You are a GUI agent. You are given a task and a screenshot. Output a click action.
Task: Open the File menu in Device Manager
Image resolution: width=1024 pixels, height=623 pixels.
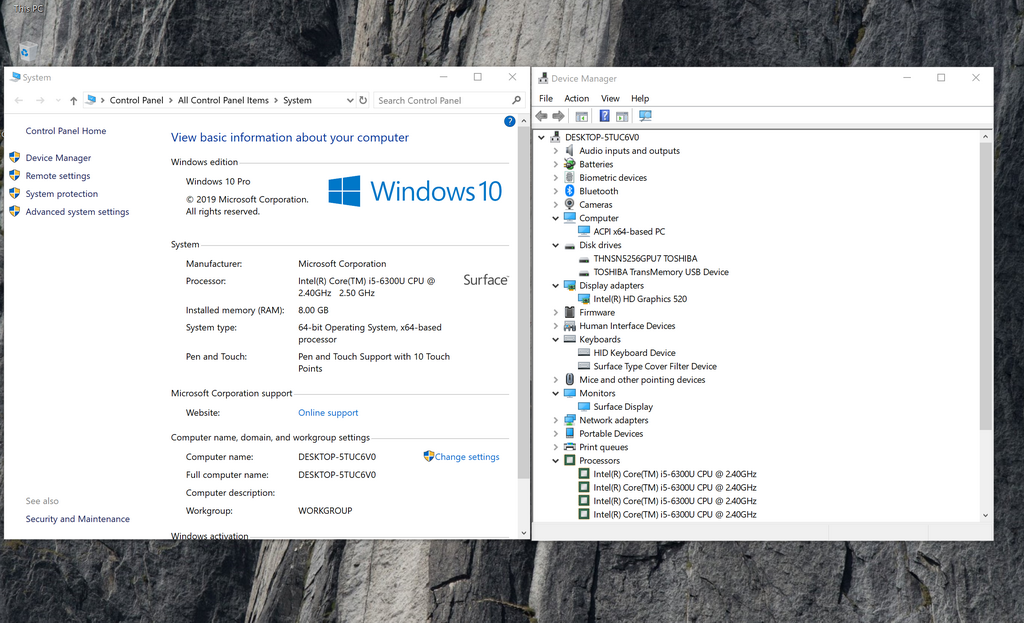click(546, 98)
